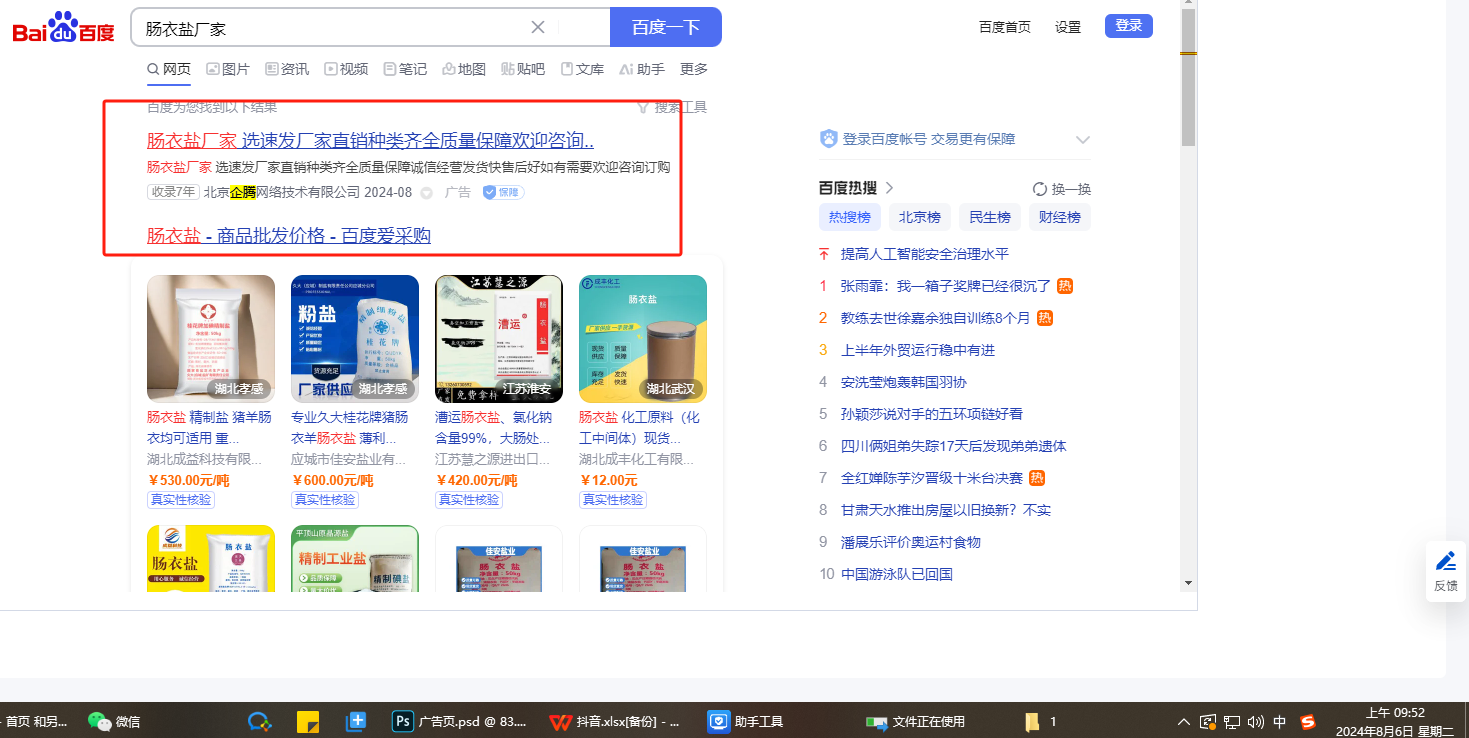Select the 北京榜 hot list tab

pyautogui.click(x=920, y=217)
